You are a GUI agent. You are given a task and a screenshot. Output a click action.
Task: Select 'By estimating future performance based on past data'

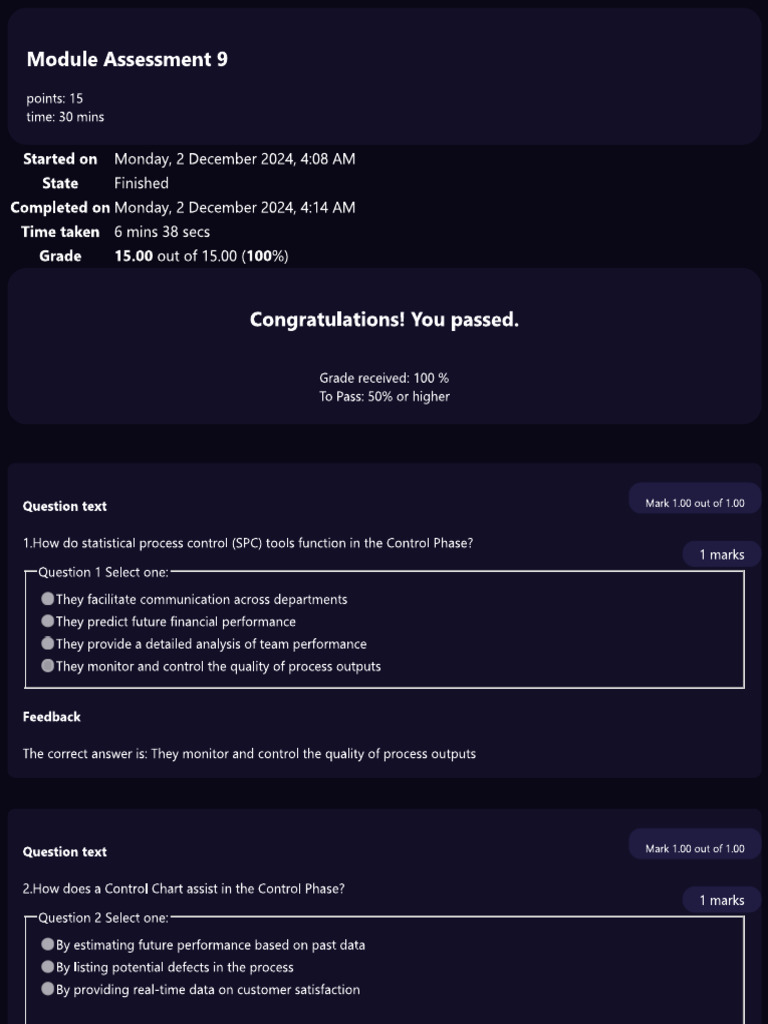coord(47,944)
